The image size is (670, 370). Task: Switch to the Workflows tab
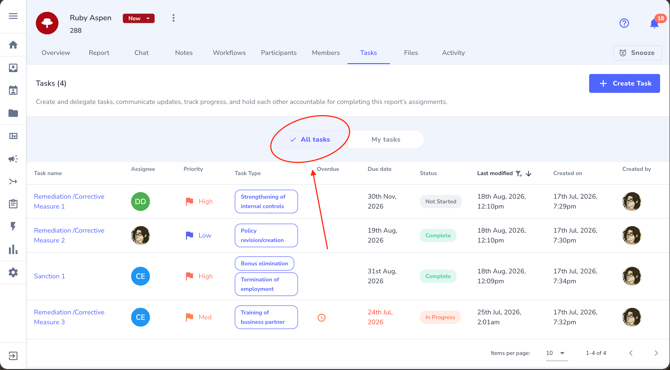pos(229,53)
